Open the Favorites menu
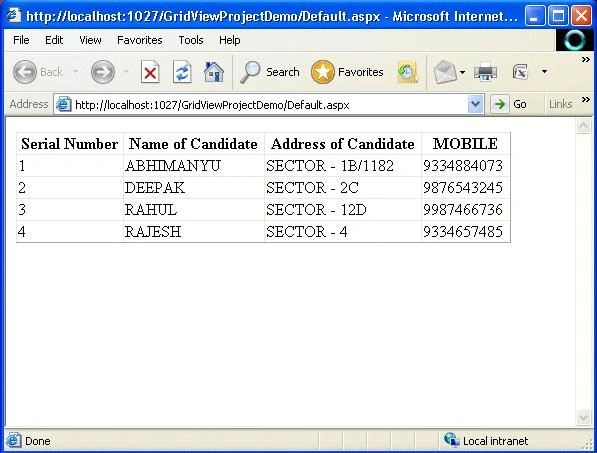The image size is (597, 453). tap(140, 40)
